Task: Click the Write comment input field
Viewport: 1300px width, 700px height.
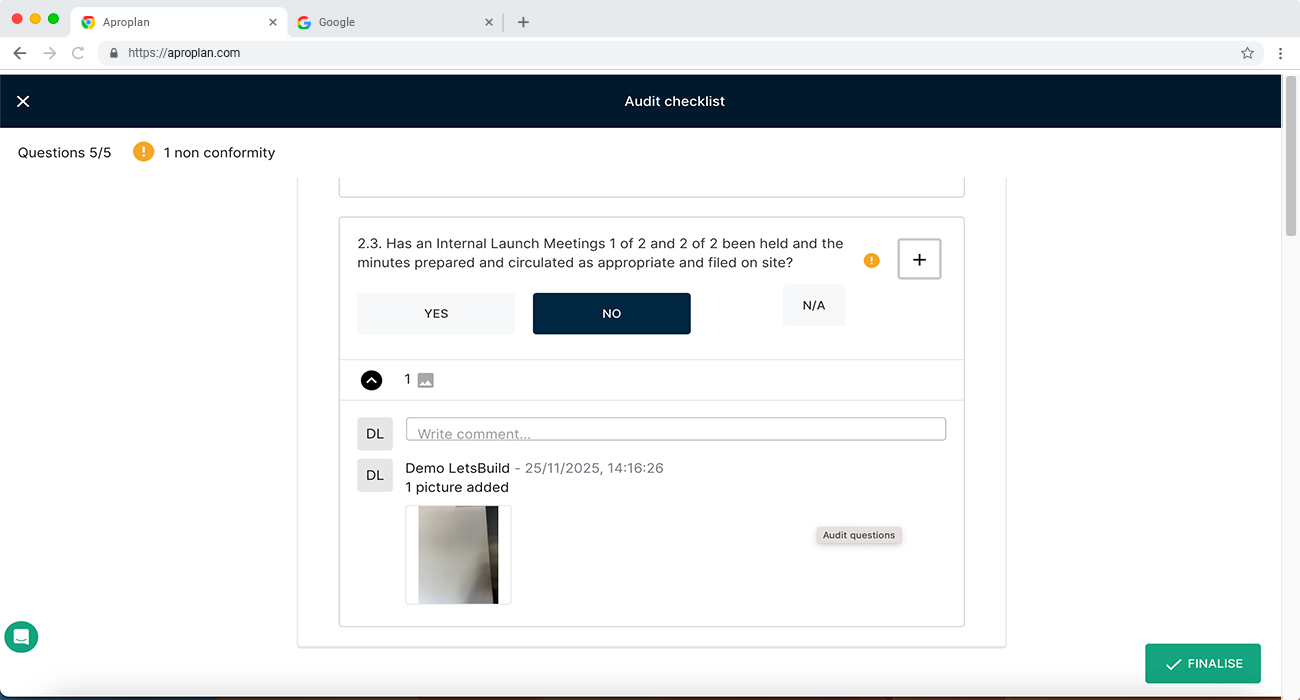Action: [x=675, y=430]
